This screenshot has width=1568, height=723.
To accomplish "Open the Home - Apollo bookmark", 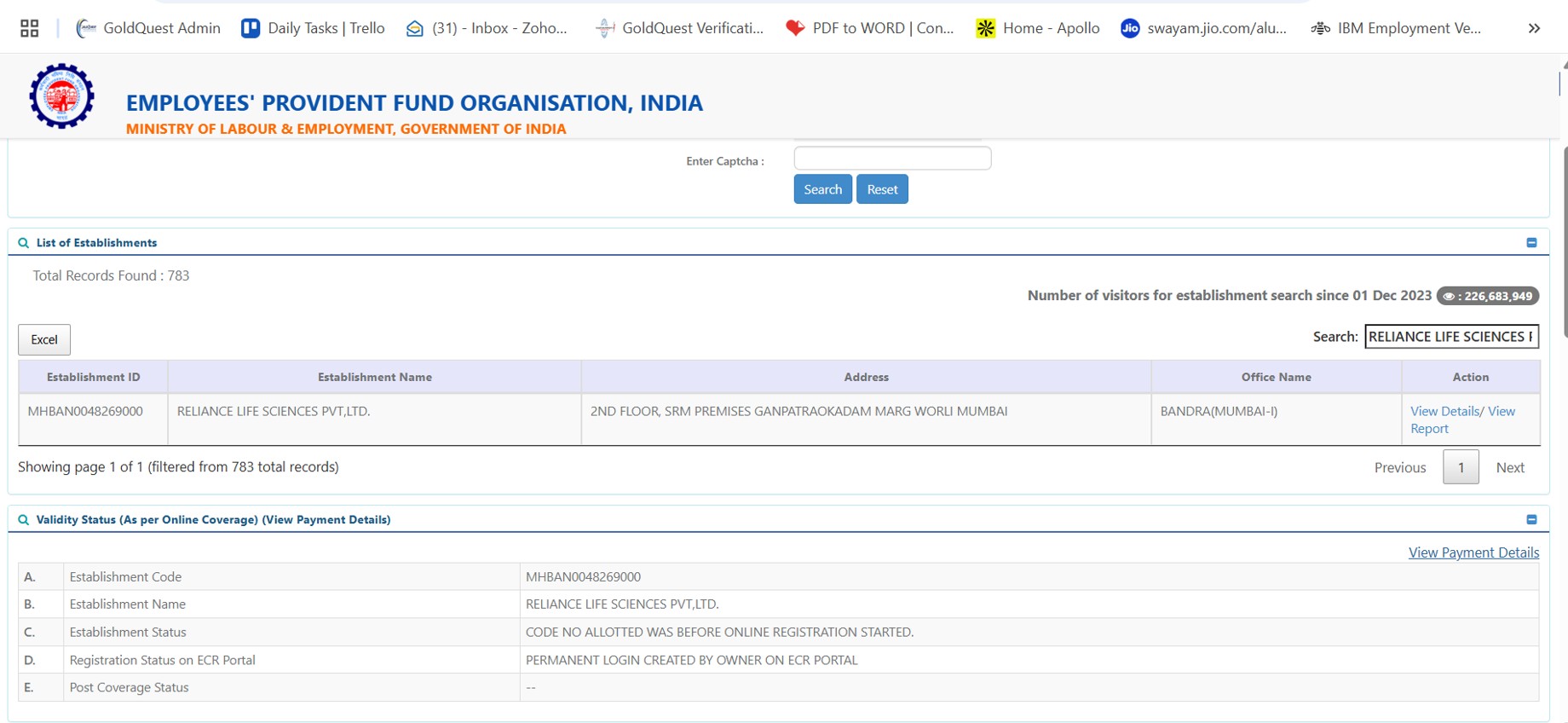I will pyautogui.click(x=1038, y=28).
